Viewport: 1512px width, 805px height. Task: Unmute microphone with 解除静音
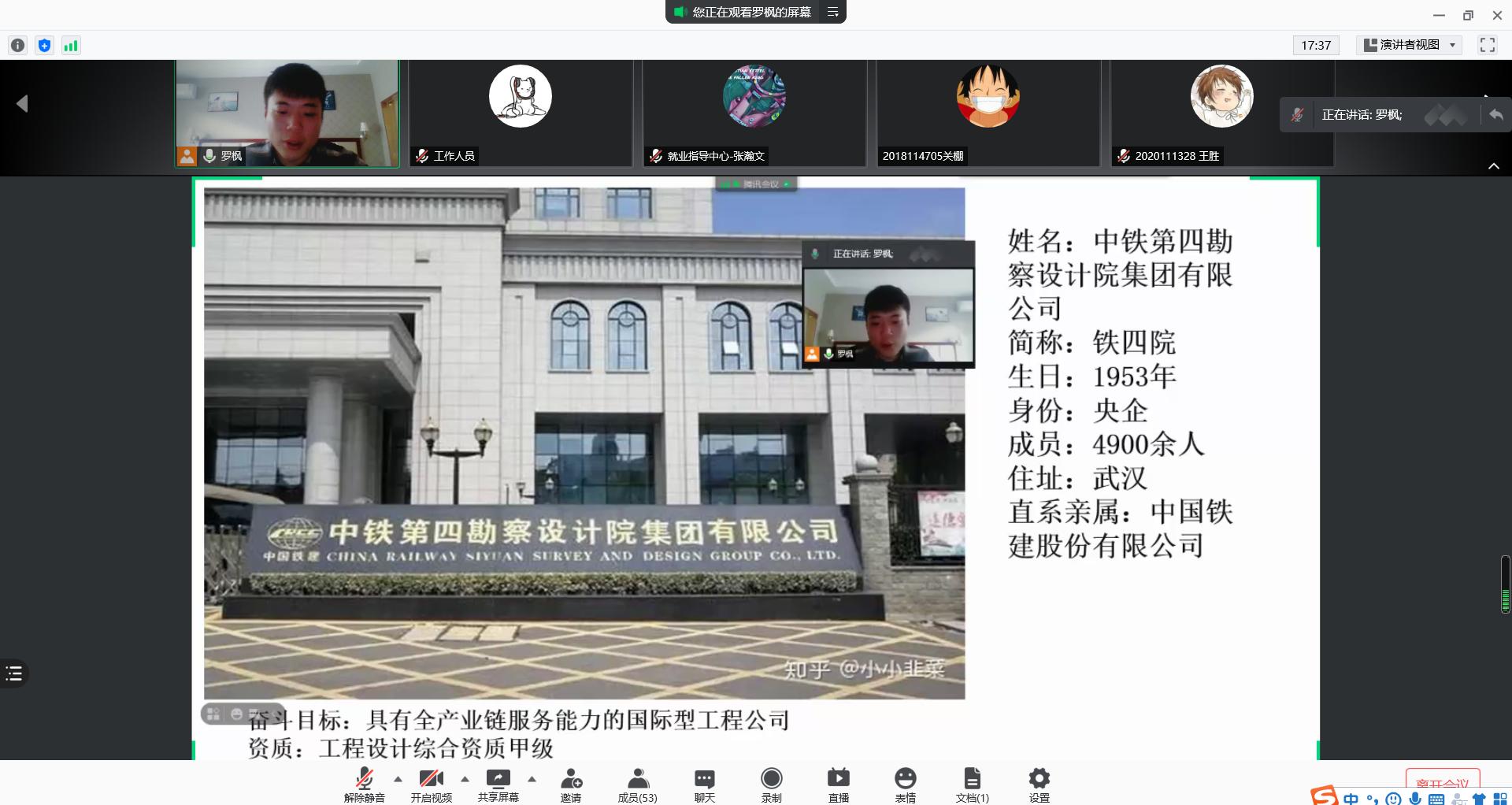364,785
